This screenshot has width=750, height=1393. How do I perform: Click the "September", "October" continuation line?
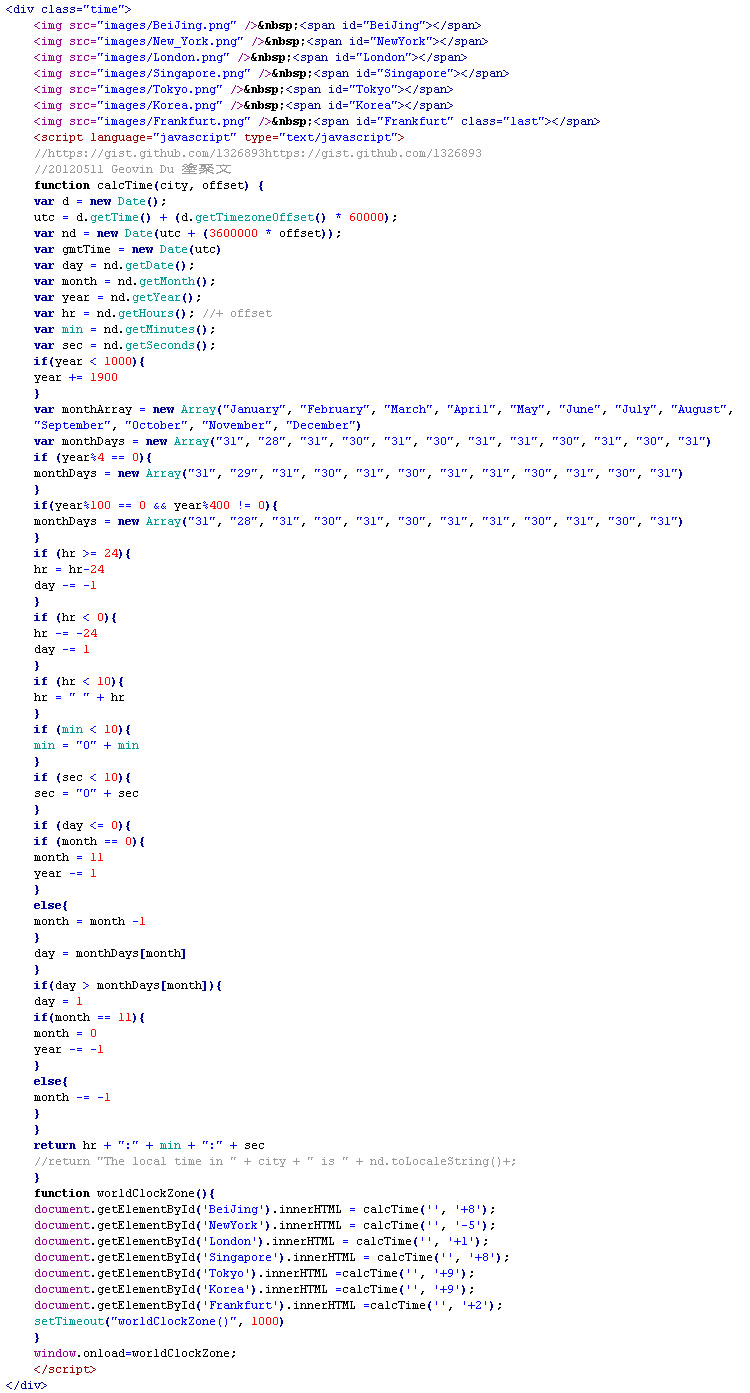pyautogui.click(x=198, y=425)
